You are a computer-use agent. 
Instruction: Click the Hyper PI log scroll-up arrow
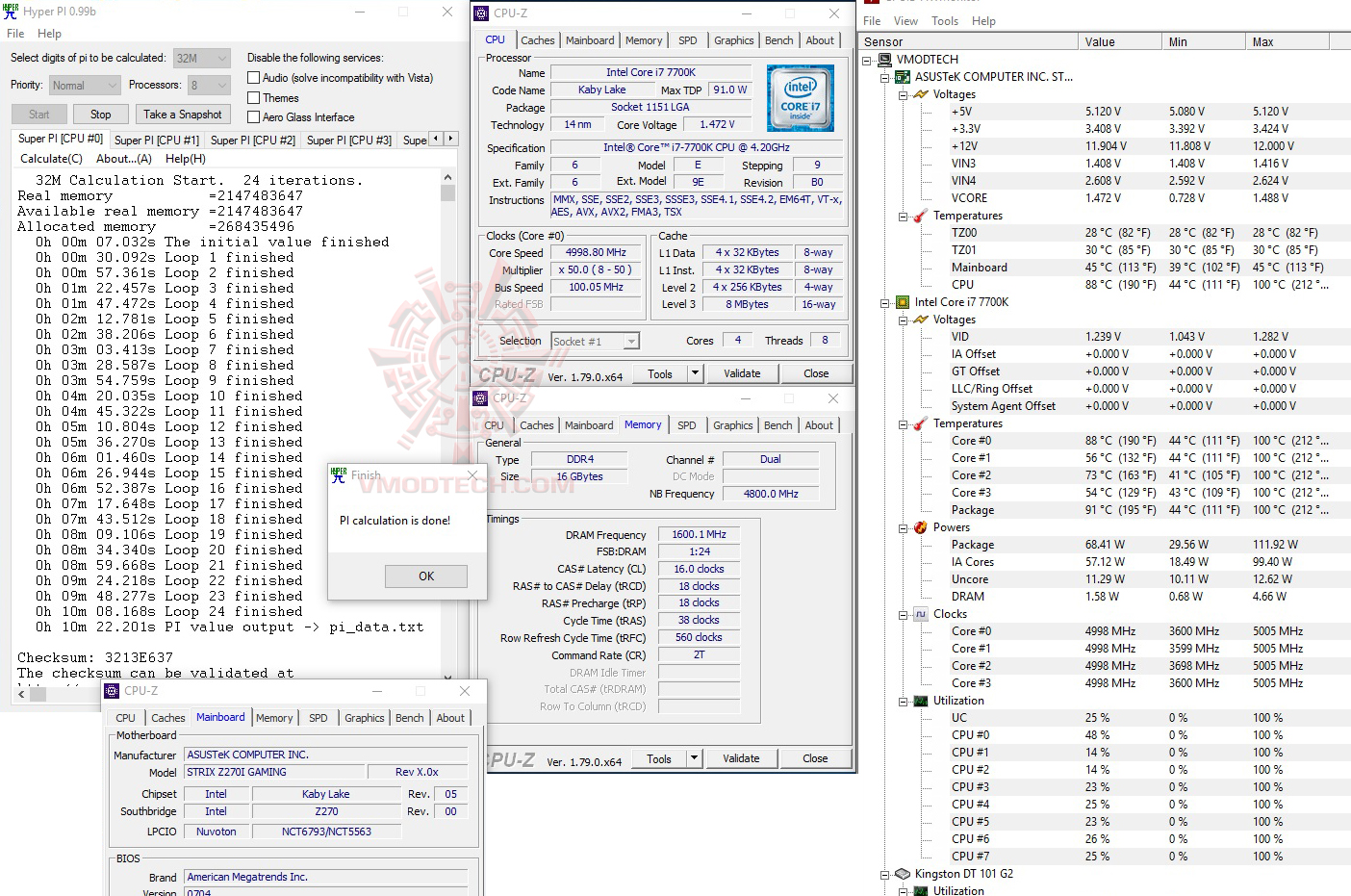[447, 177]
